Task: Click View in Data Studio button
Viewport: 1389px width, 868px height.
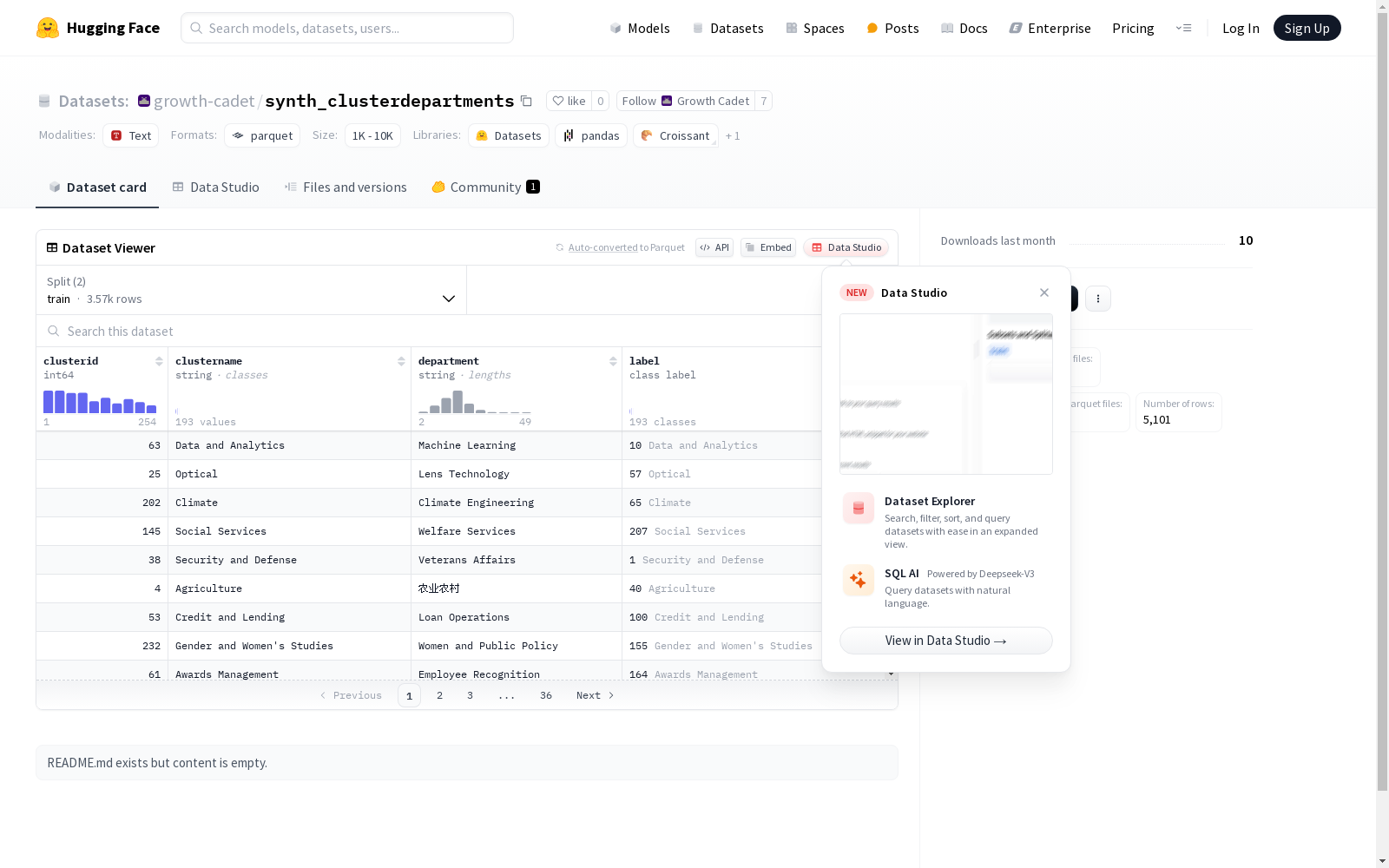Action: pos(946,641)
